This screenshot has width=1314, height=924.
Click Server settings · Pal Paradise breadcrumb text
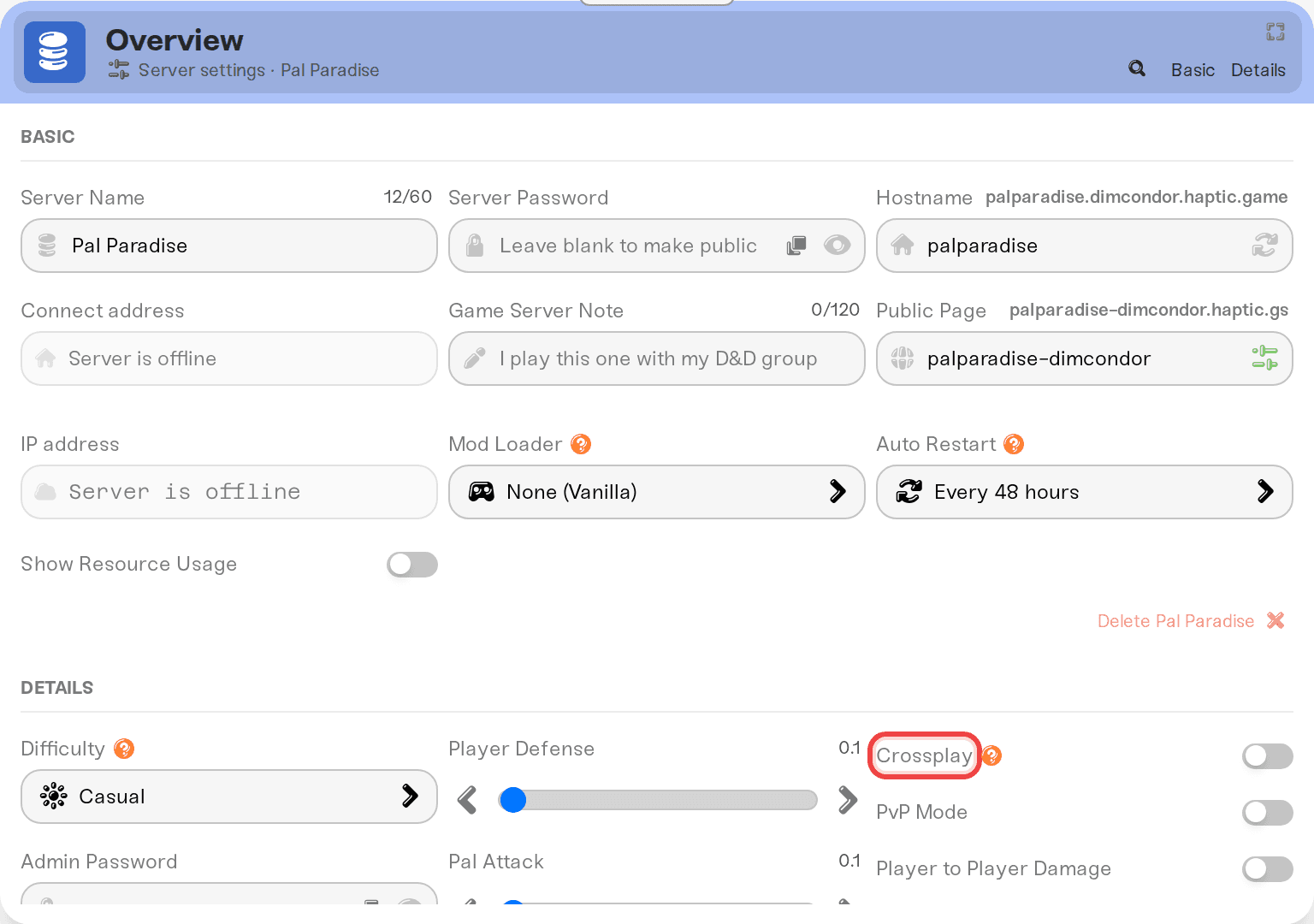pos(258,70)
